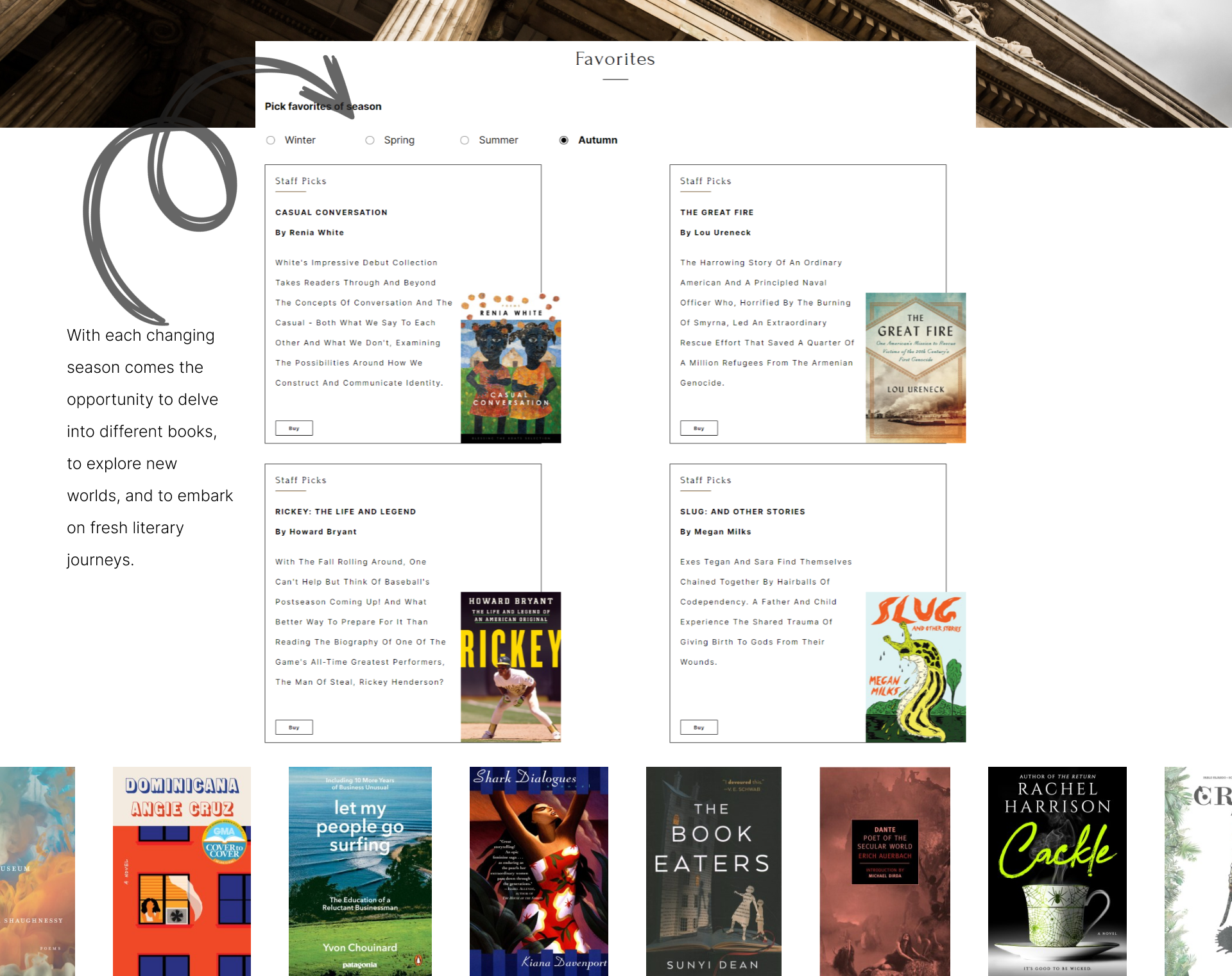The height and width of the screenshot is (976, 1232).
Task: Select Shark Dialogues book cover
Action: 539,871
